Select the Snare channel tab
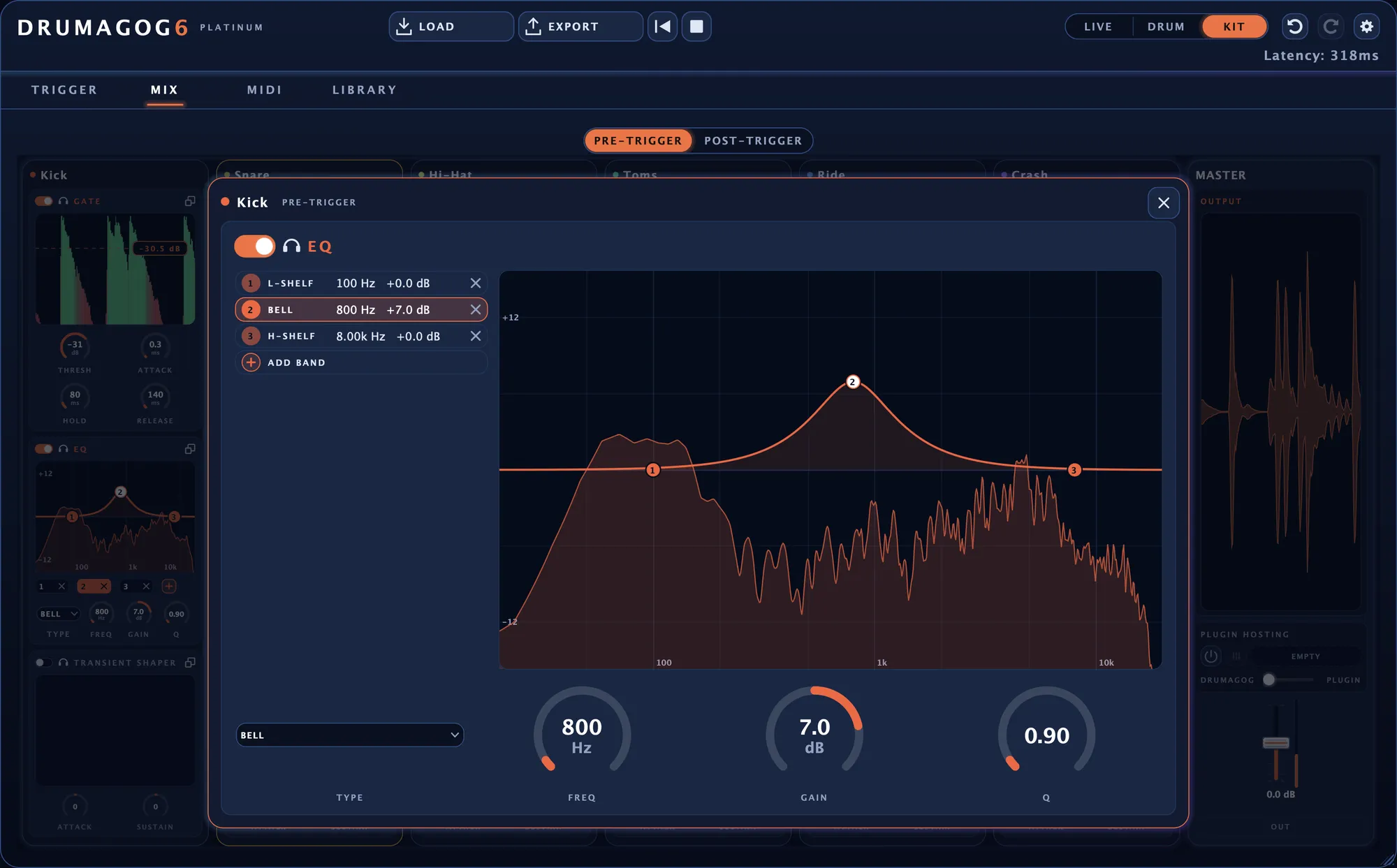This screenshot has height=868, width=1397. click(309, 170)
